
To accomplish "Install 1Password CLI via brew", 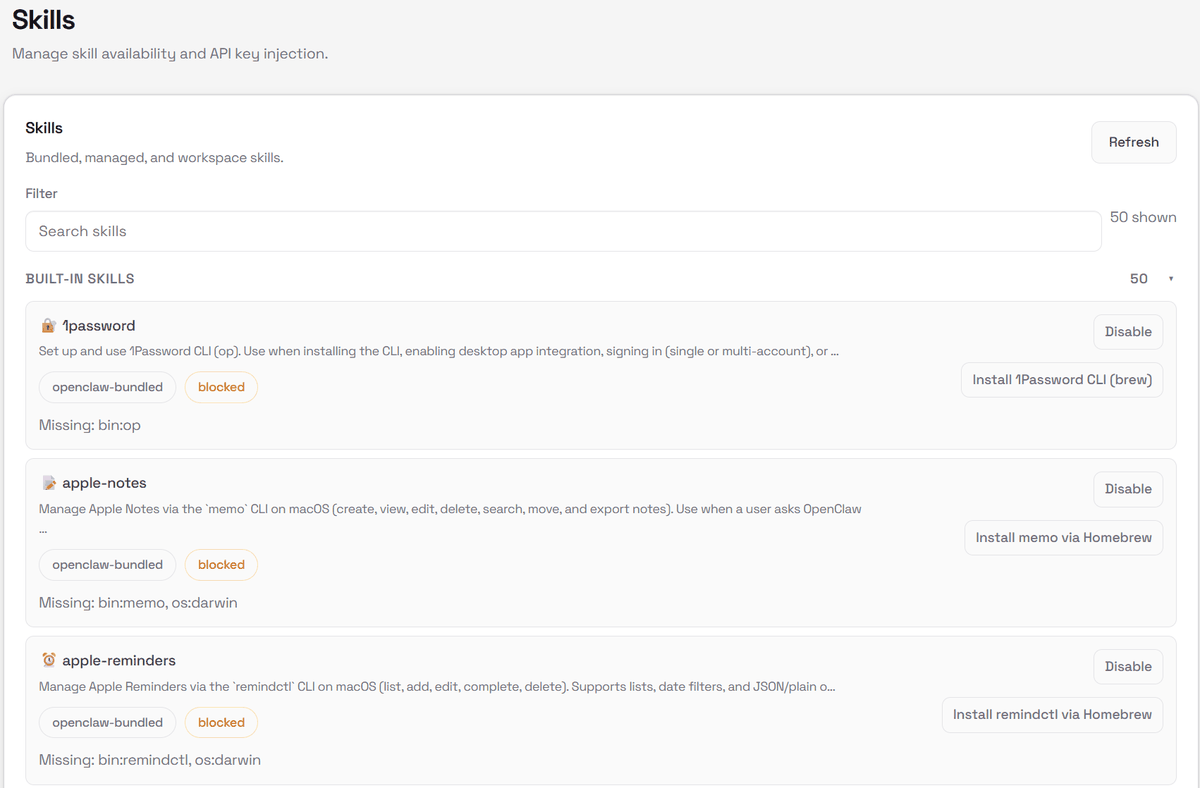I will [1061, 380].
